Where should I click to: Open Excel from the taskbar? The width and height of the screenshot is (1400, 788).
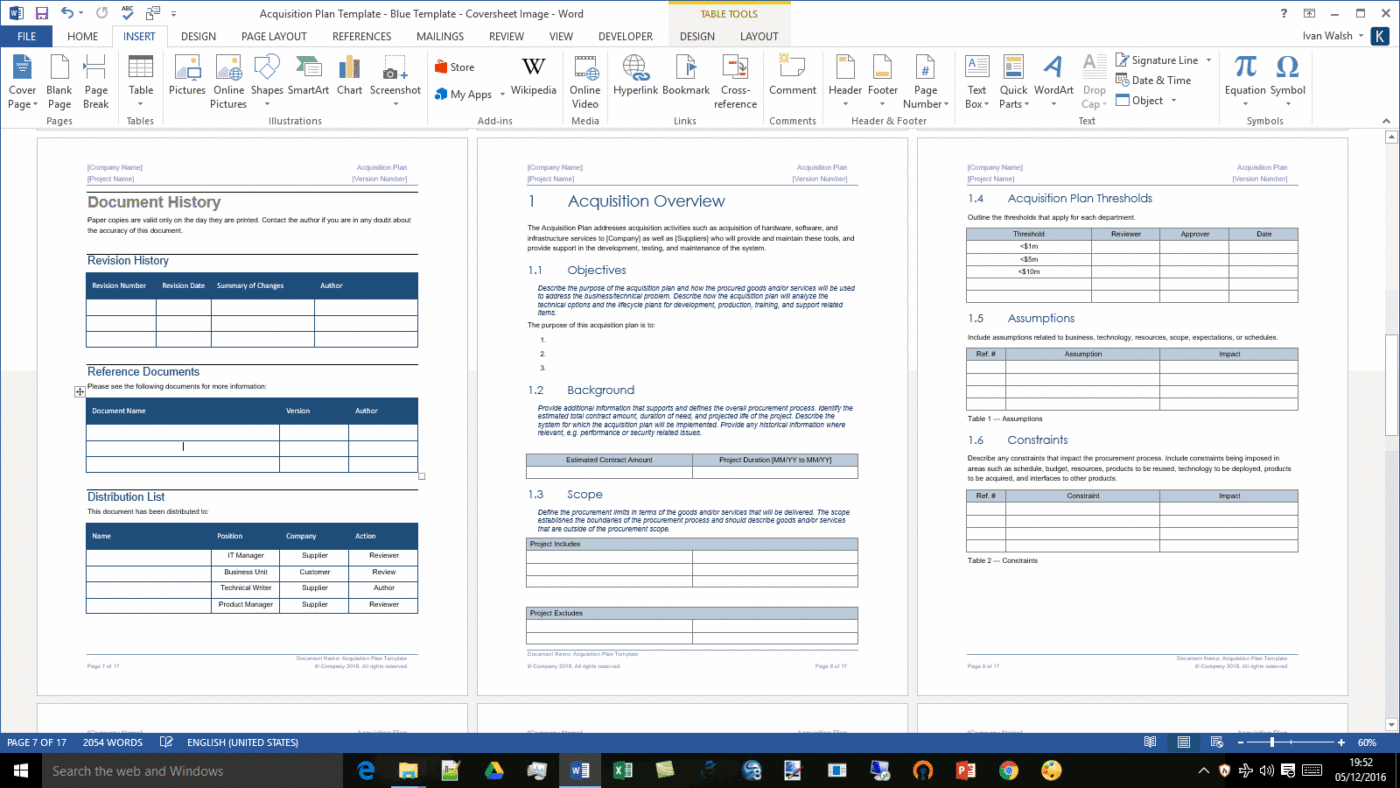pyautogui.click(x=624, y=771)
